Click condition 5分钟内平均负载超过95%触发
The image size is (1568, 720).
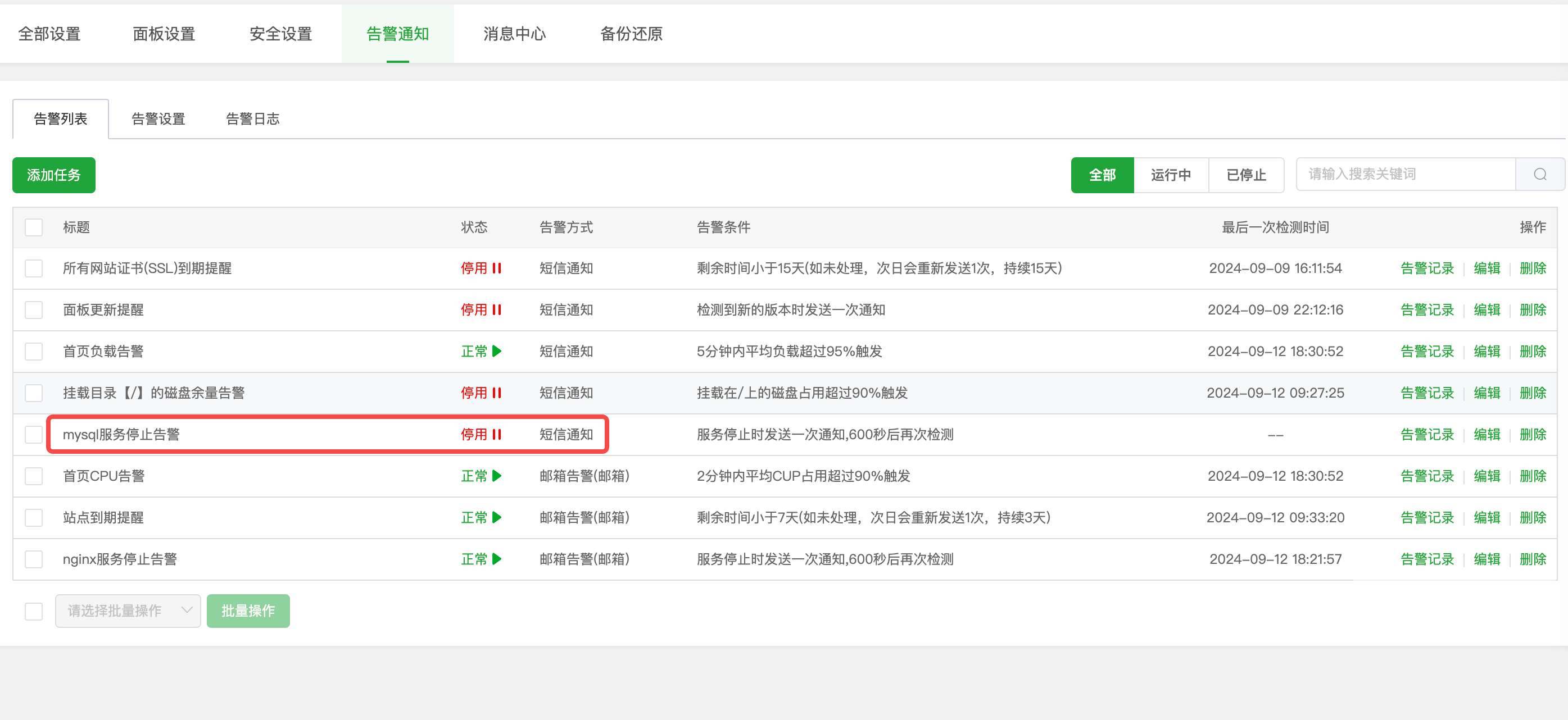coord(790,351)
